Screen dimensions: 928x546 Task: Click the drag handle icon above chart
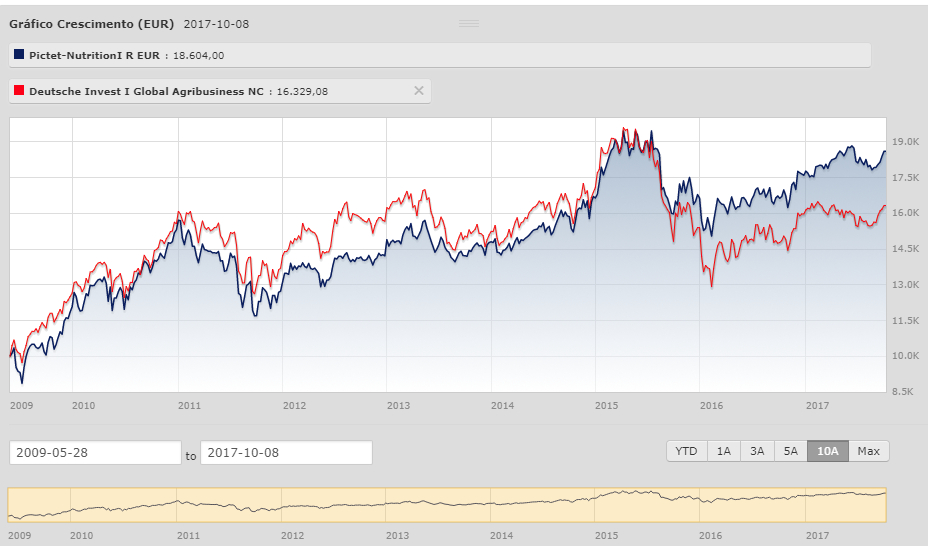point(468,22)
